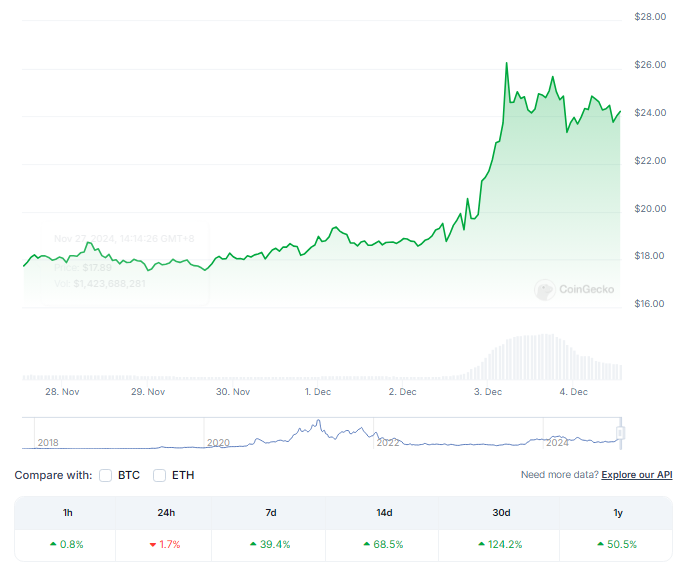Tick the ETH comparison checkbox
This screenshot has width=688, height=572.
click(x=159, y=475)
